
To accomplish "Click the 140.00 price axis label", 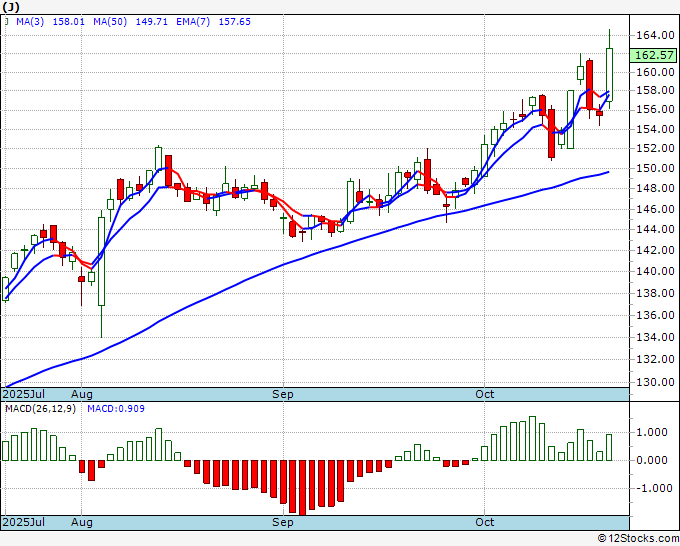I will click(x=655, y=271).
